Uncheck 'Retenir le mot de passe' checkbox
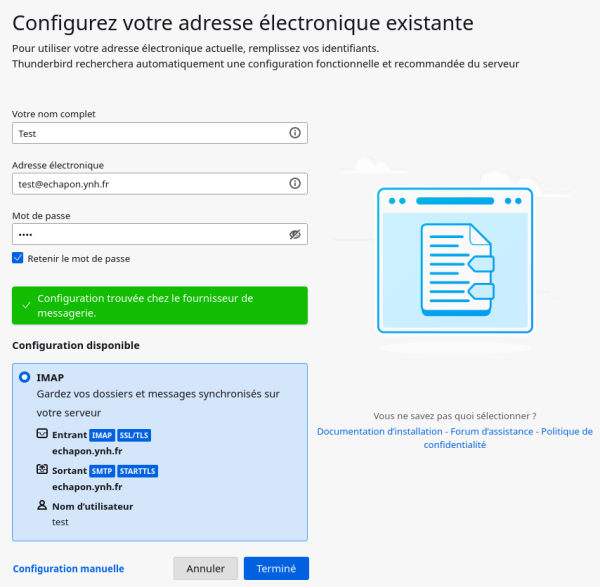Screen dimensions: 600x587 18,258
